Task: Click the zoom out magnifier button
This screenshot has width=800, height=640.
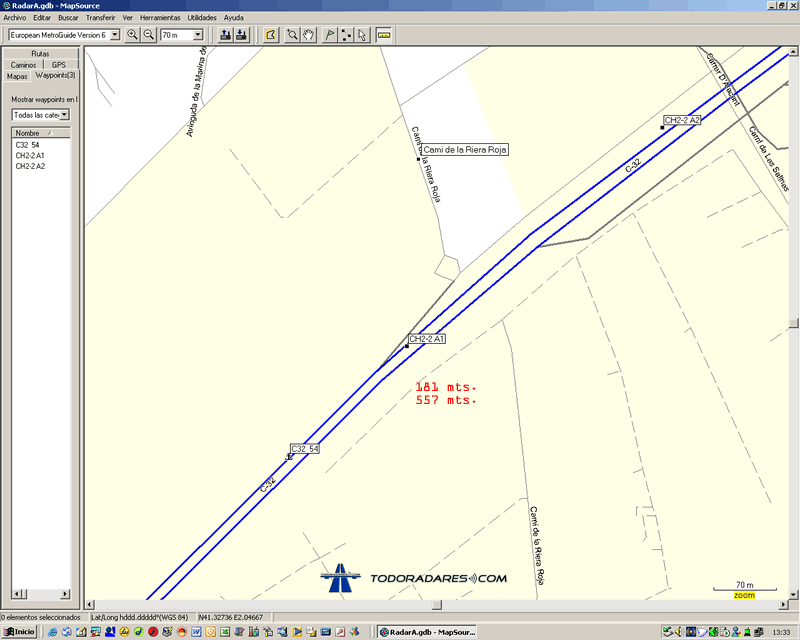Action: [x=149, y=35]
